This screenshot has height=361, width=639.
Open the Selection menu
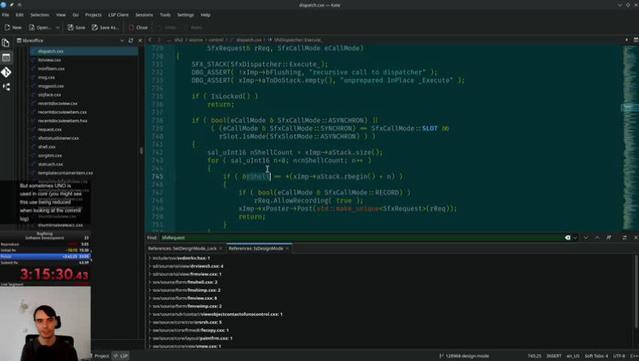coord(40,15)
